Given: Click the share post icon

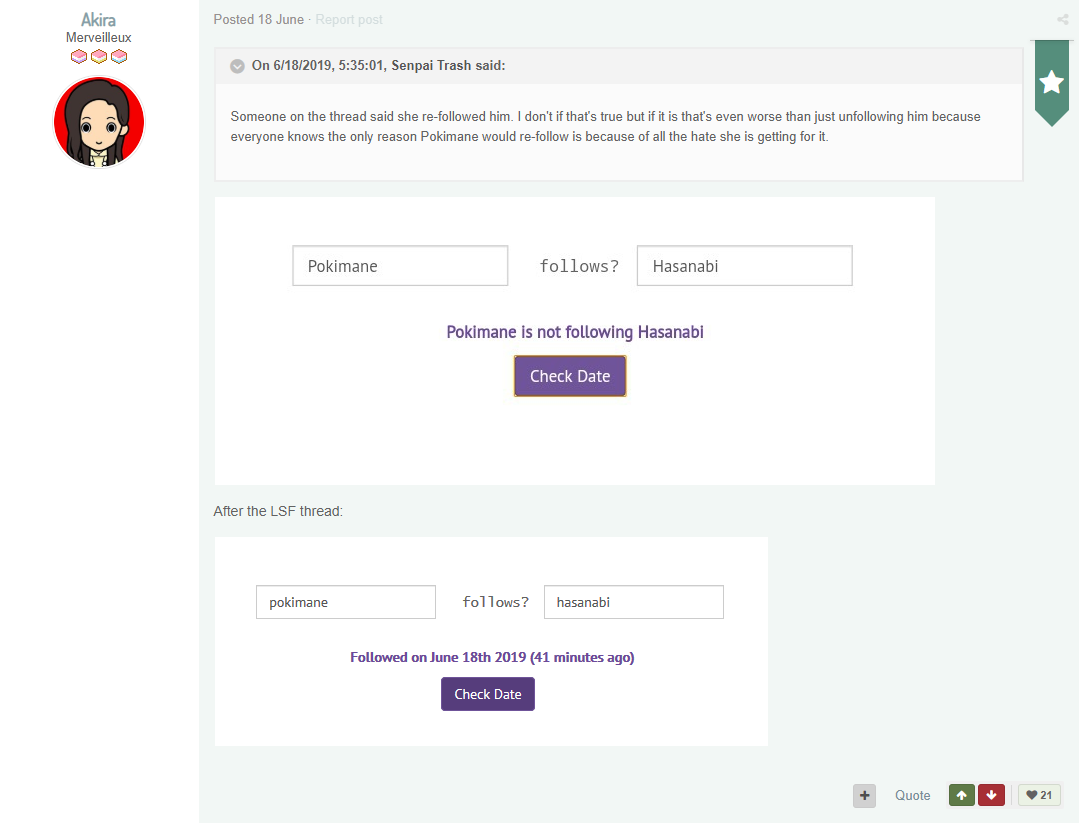Looking at the screenshot, I should pos(1062,19).
